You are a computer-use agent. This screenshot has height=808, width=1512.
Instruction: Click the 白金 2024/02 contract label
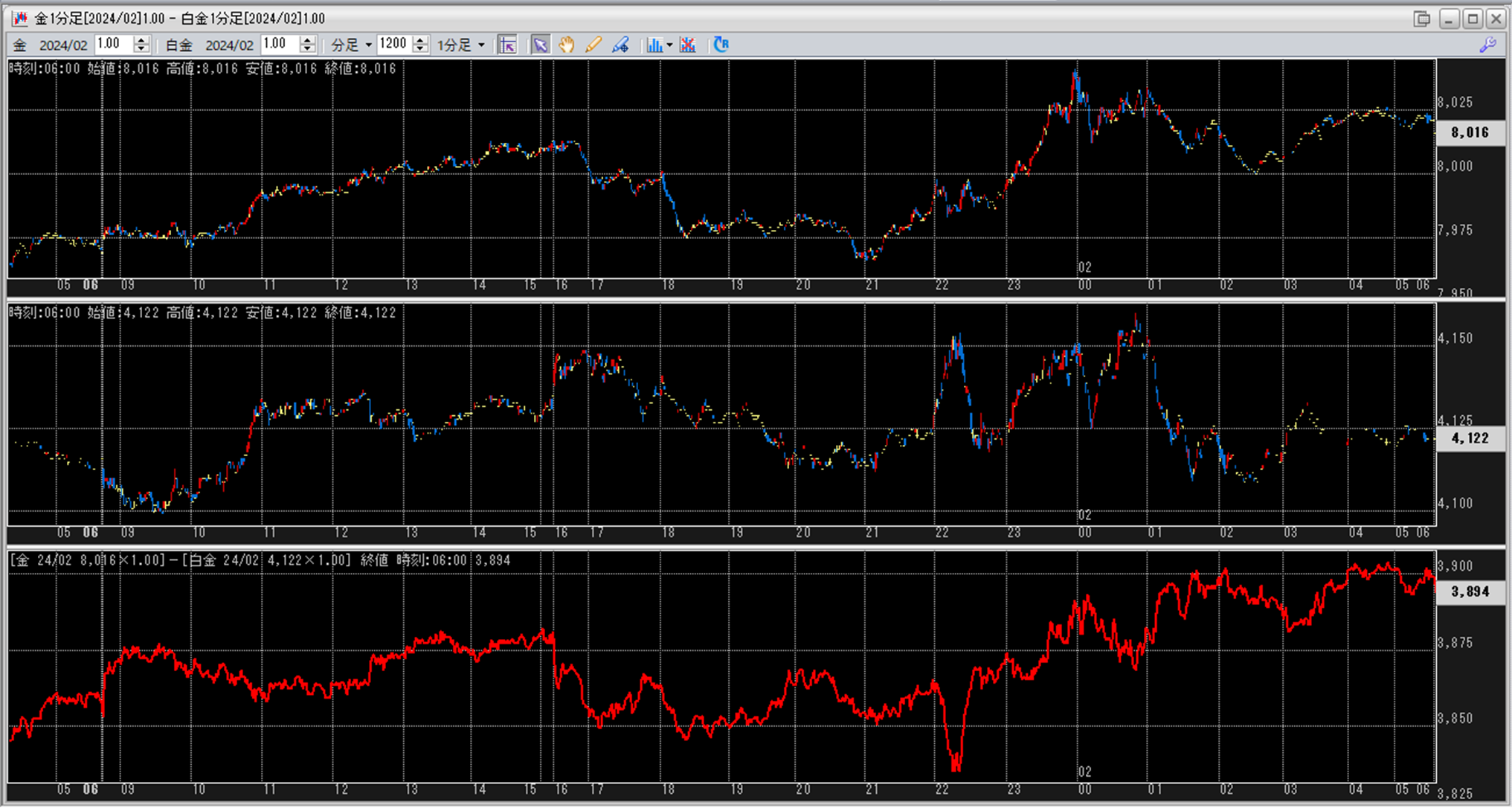point(229,45)
